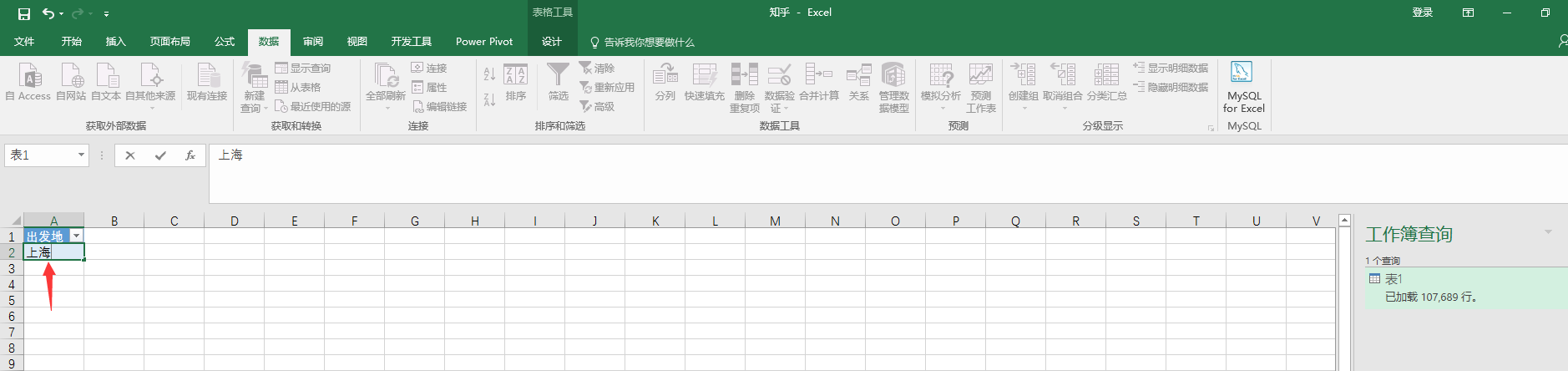This screenshot has height=371, width=1568.
Task: Open 高级 filter options
Action: (x=597, y=106)
